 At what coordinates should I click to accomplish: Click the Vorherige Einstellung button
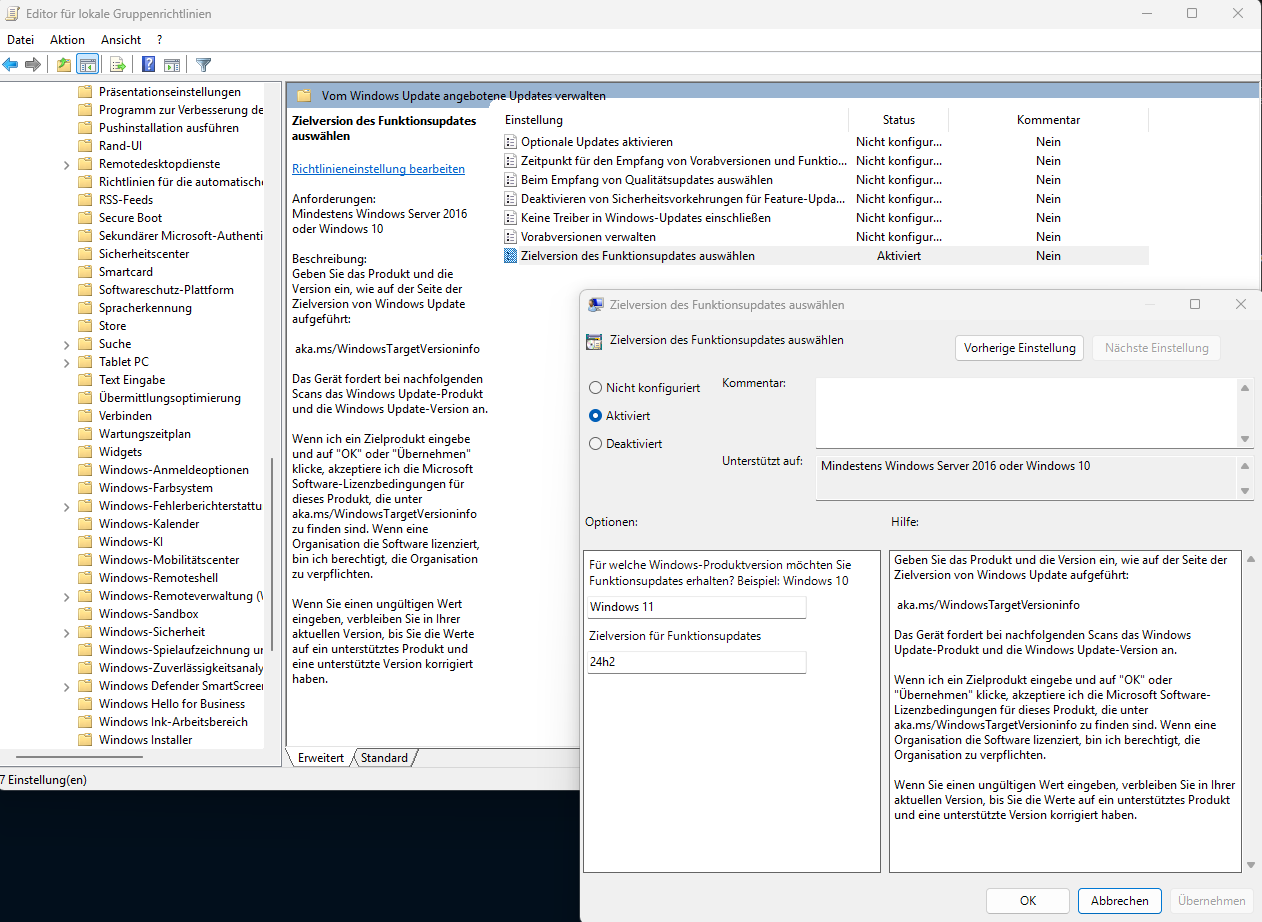click(1020, 348)
